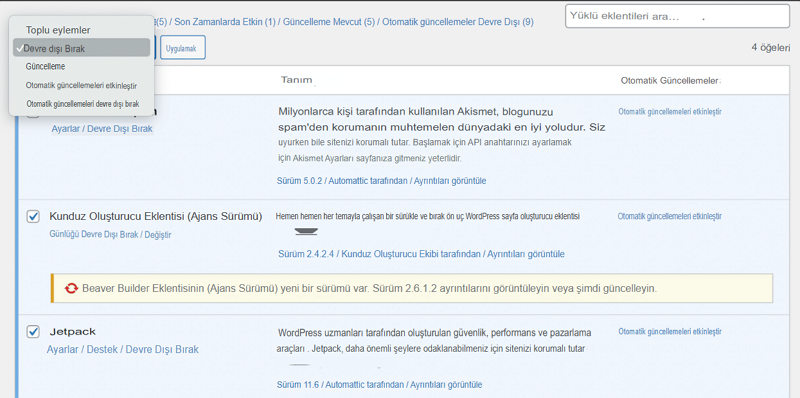Choose 'Devre dışı Bırak' bulk action option

click(x=82, y=48)
